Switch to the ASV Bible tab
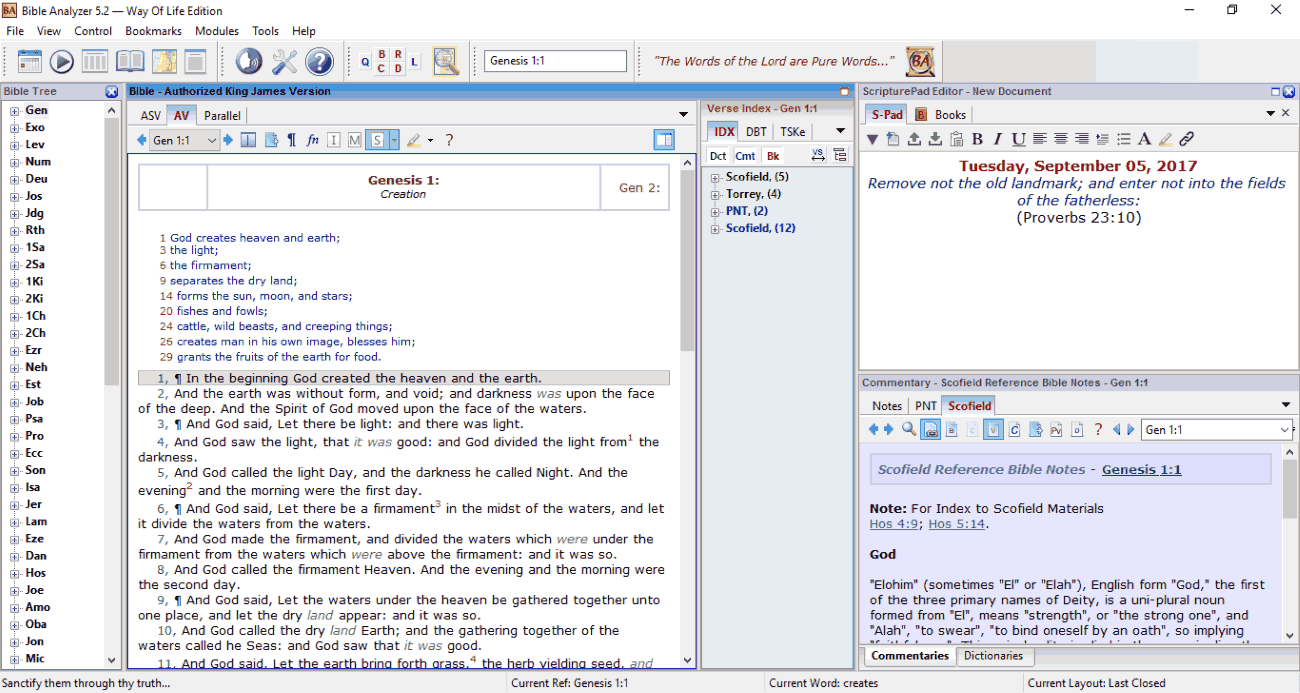Image resolution: width=1300 pixels, height=693 pixels. click(x=150, y=115)
